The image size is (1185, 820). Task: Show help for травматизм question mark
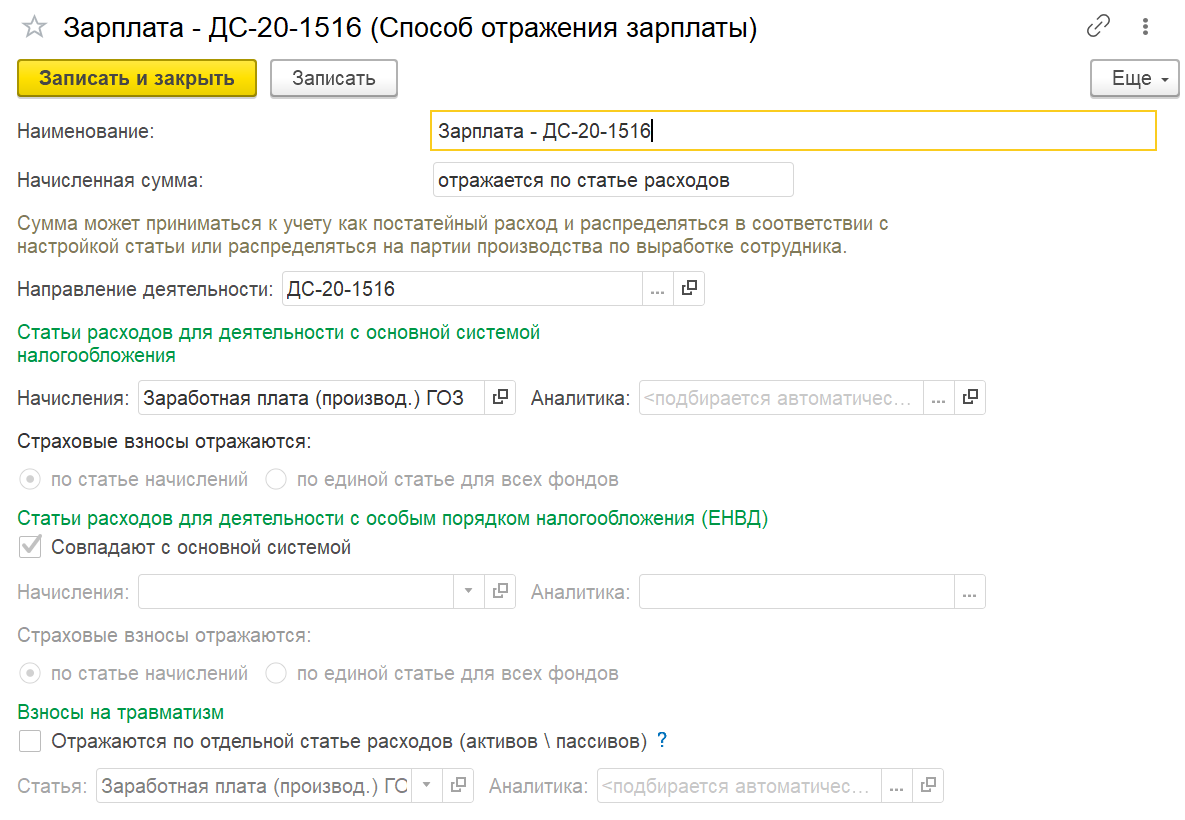tap(662, 740)
